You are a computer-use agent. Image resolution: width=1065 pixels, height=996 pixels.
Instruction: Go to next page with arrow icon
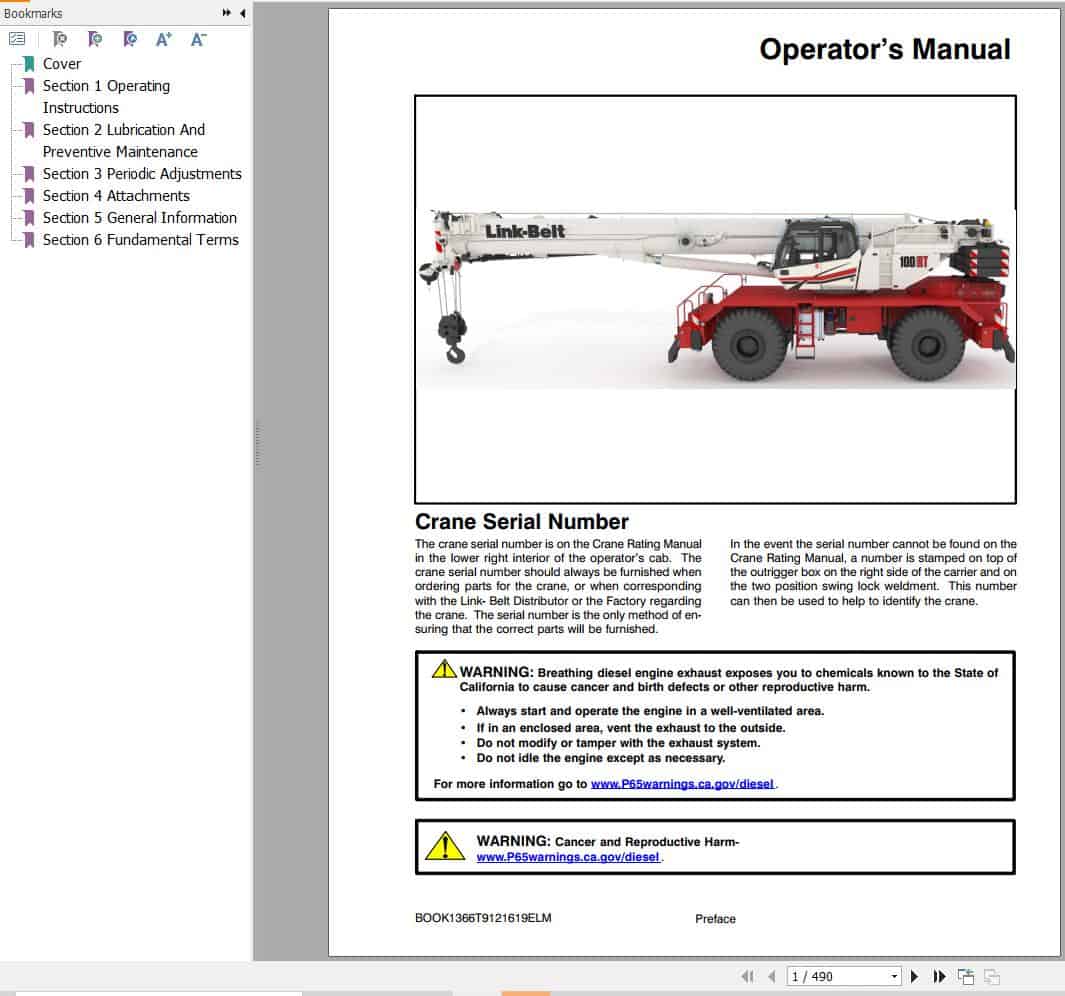pyautogui.click(x=915, y=975)
